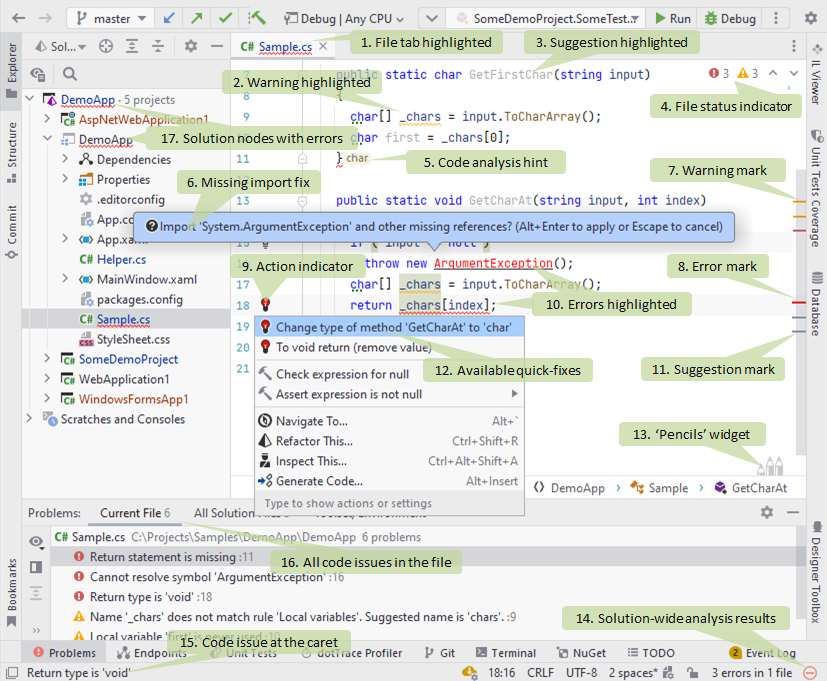Expand all nodes using the Explorer toolbar icon
The height and width of the screenshot is (681, 827).
point(133,45)
